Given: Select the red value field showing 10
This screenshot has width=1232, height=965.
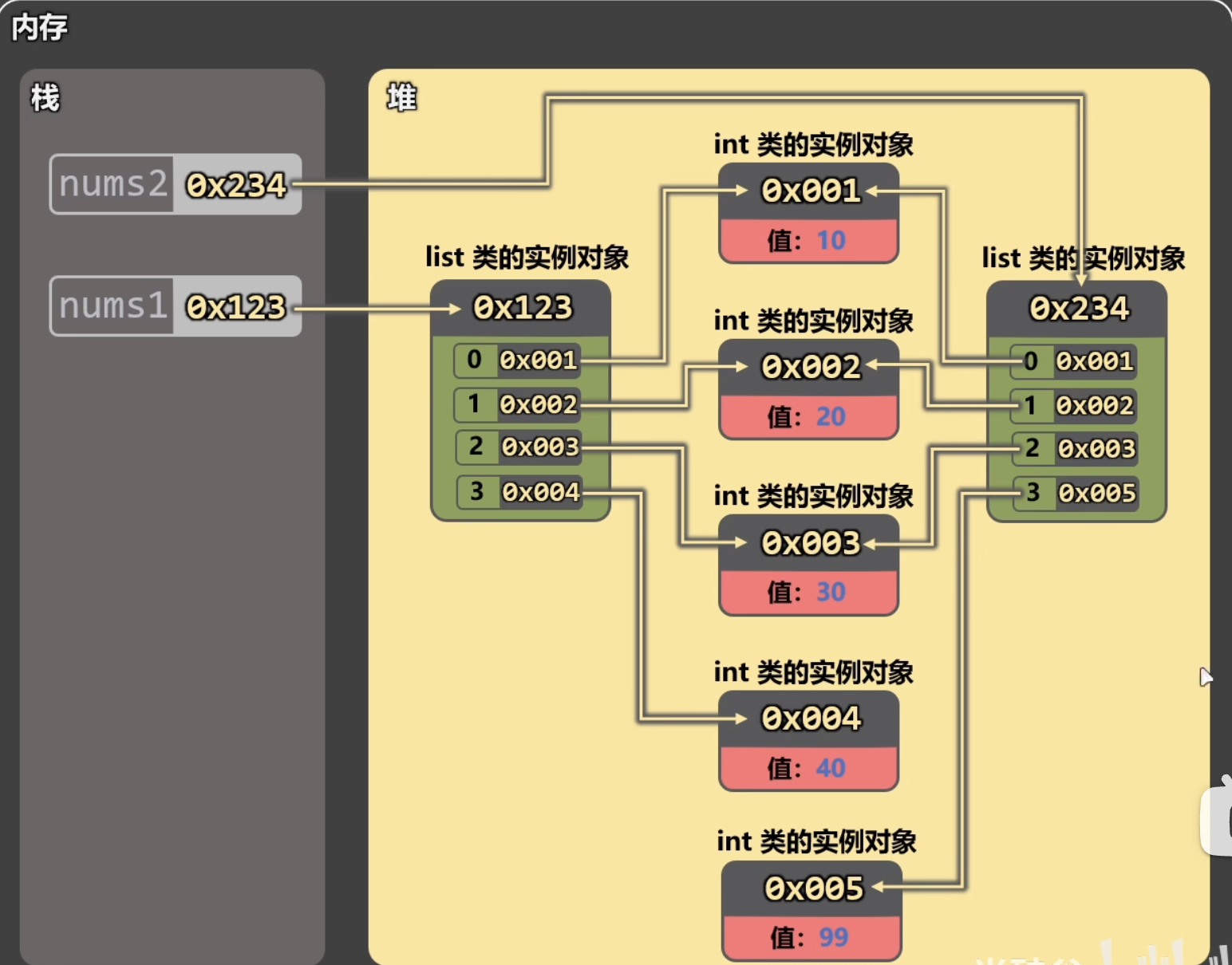Looking at the screenshot, I should [808, 240].
